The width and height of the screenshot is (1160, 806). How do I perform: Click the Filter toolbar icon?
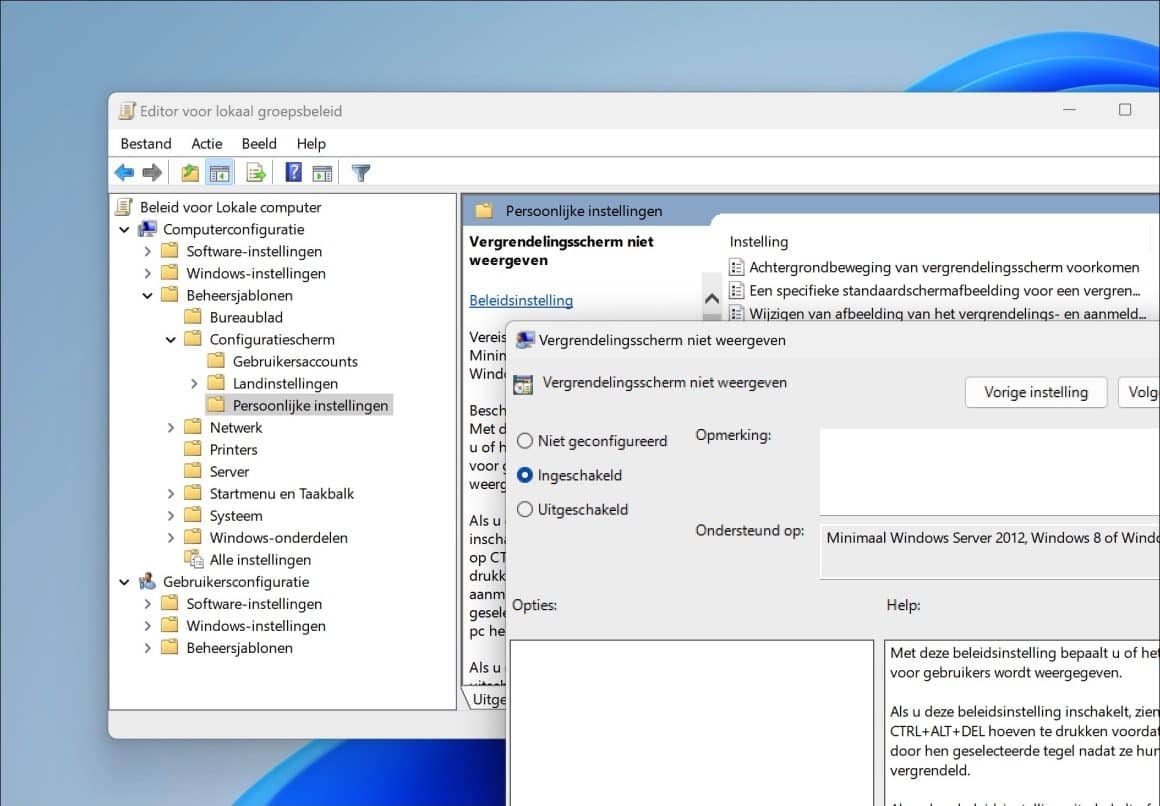point(360,172)
